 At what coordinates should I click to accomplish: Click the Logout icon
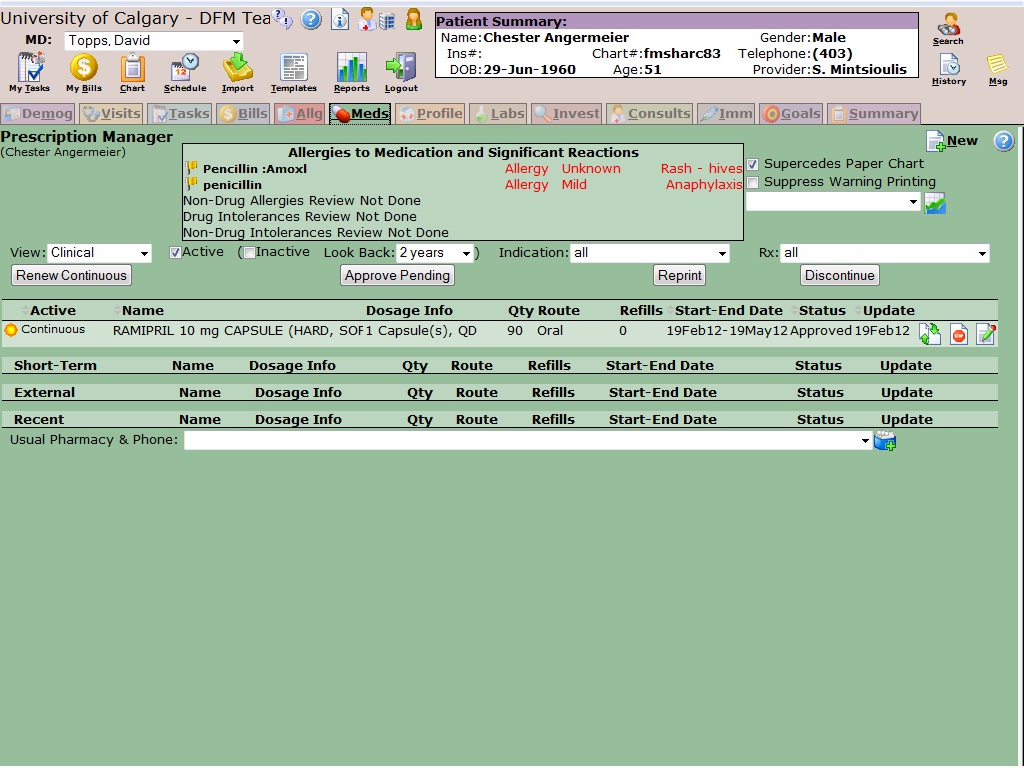click(x=401, y=70)
